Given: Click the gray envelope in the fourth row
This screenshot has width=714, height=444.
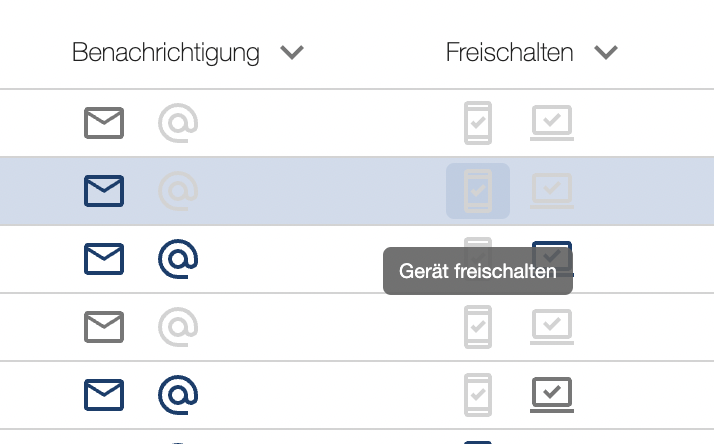Looking at the screenshot, I should 104,327.
